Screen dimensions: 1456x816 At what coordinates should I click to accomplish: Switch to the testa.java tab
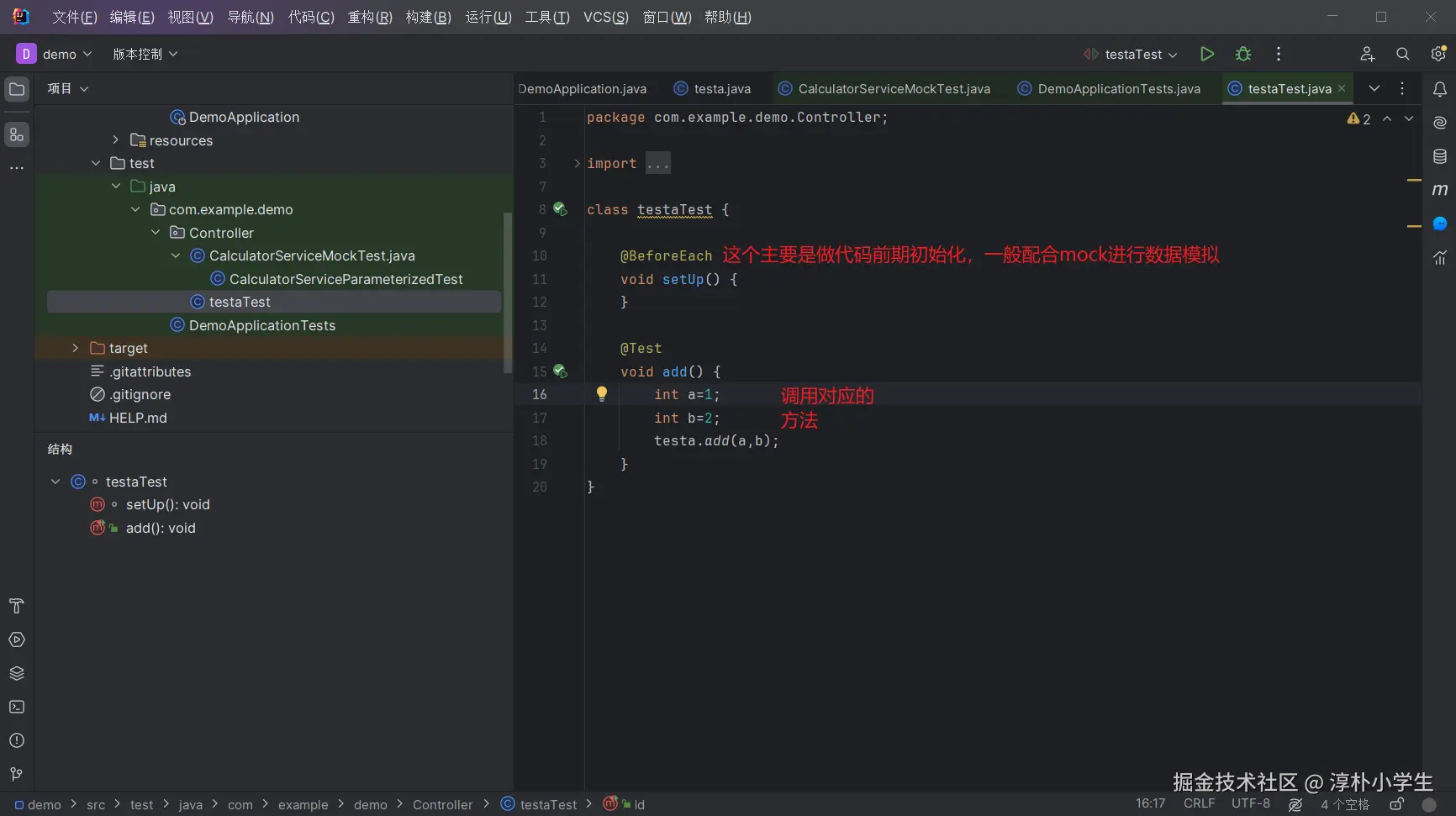[x=713, y=88]
